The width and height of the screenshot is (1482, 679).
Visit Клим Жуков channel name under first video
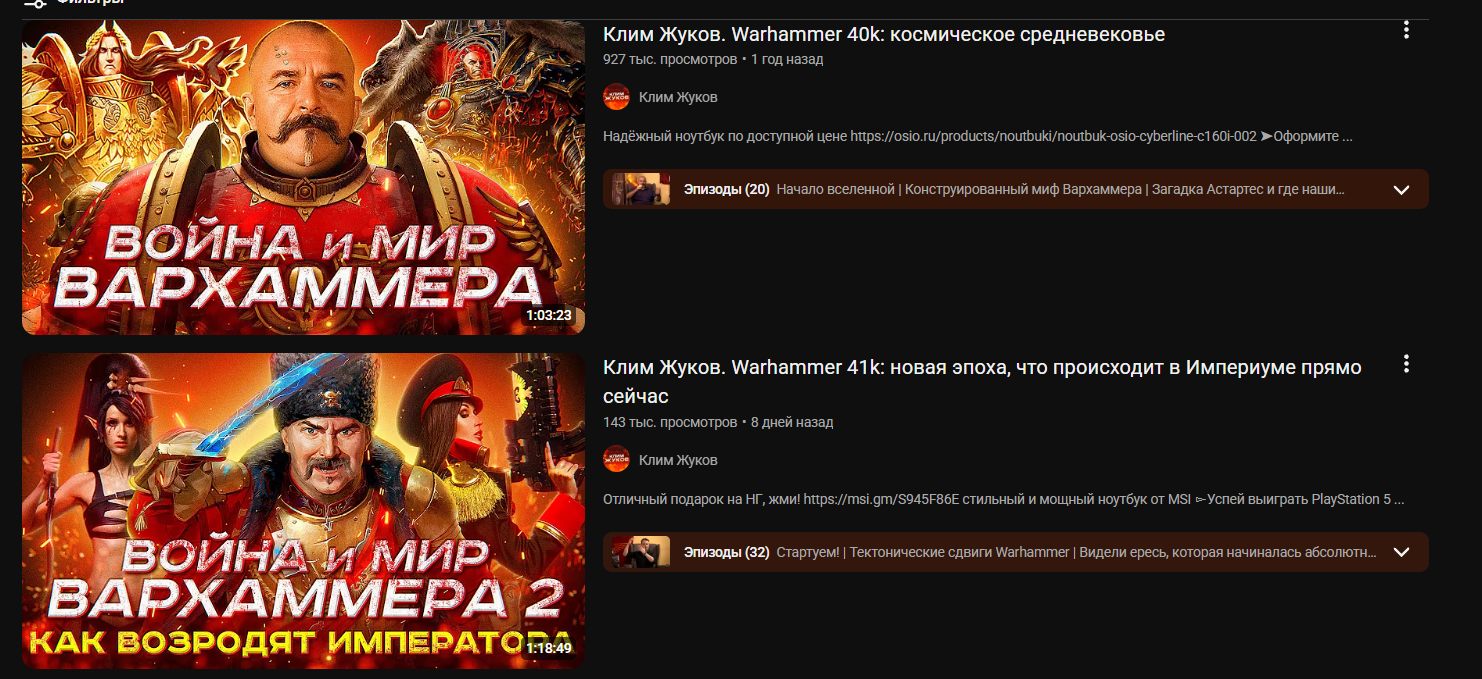[678, 97]
